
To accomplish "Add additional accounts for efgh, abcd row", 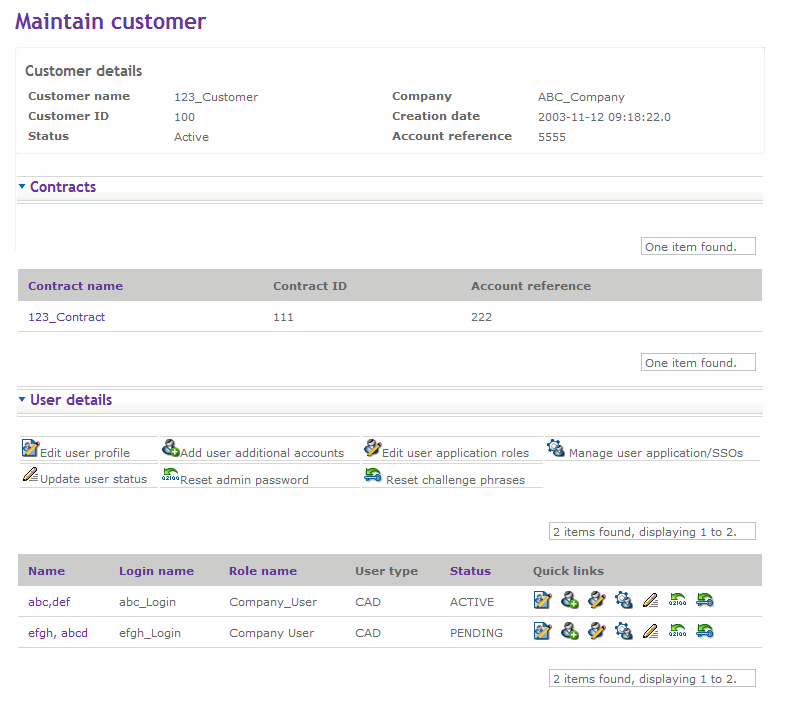I will coord(569,631).
